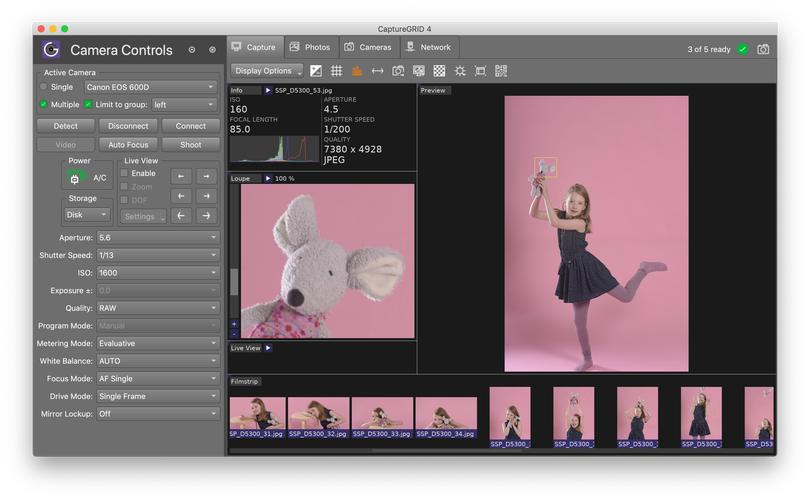This screenshot has height=500, width=810.
Task: Toggle the Limit to group checkbox
Action: [x=88, y=104]
